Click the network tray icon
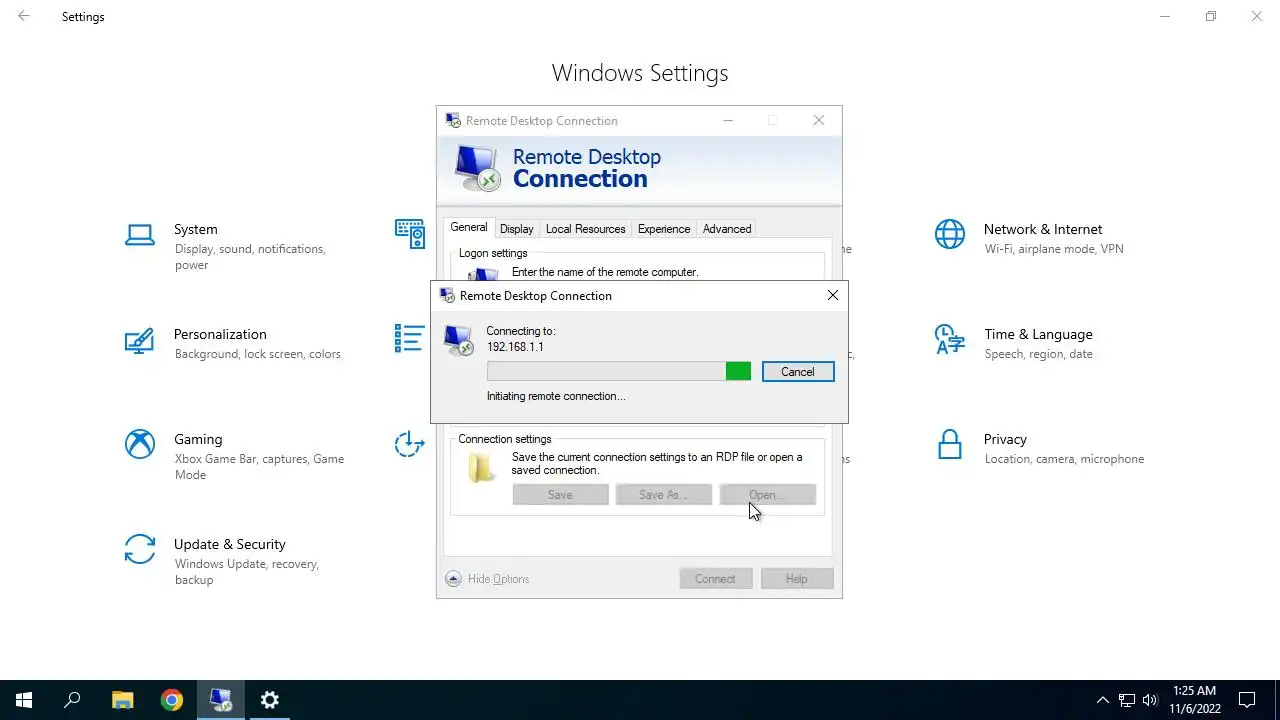This screenshot has height=720, width=1280. (1127, 700)
